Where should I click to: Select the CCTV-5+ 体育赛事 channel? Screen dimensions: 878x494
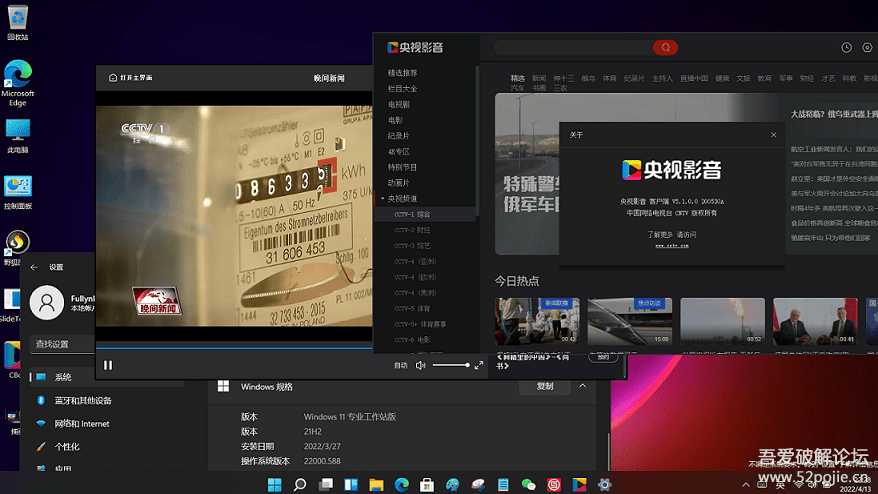pos(419,324)
